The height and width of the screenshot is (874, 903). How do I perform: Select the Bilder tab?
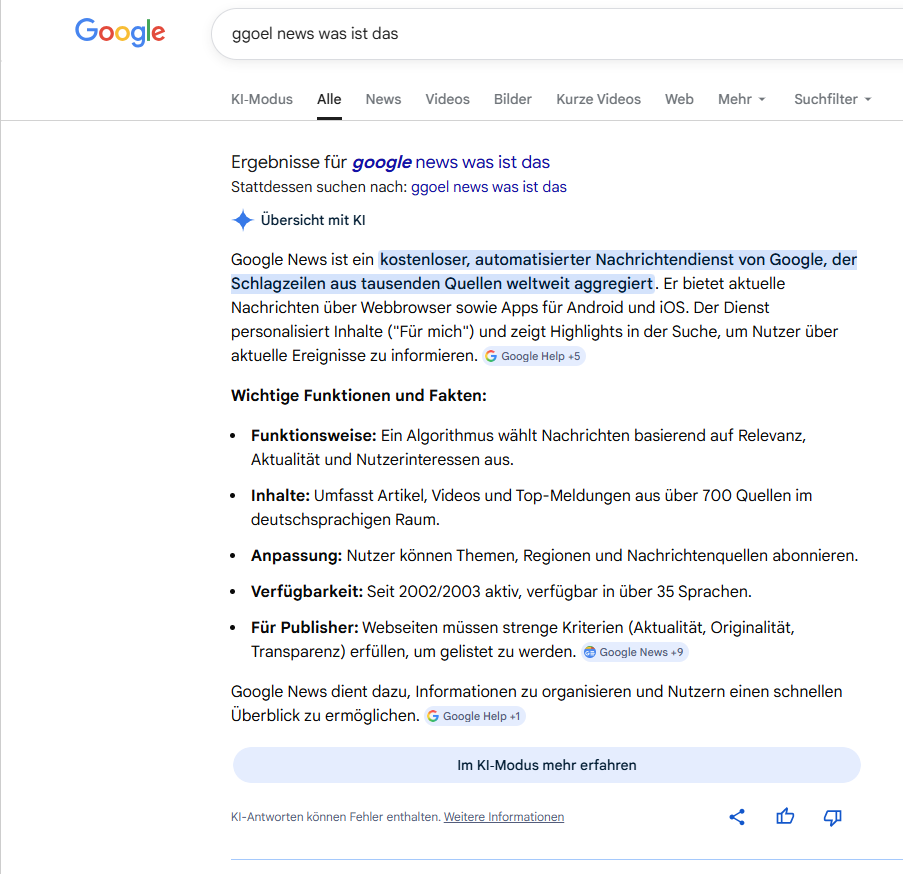512,99
